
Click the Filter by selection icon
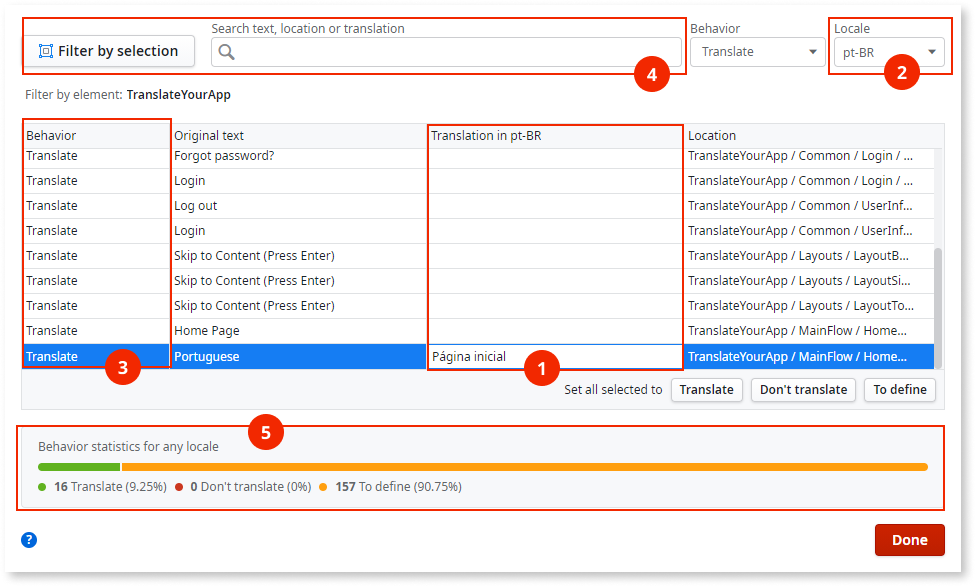pos(46,51)
